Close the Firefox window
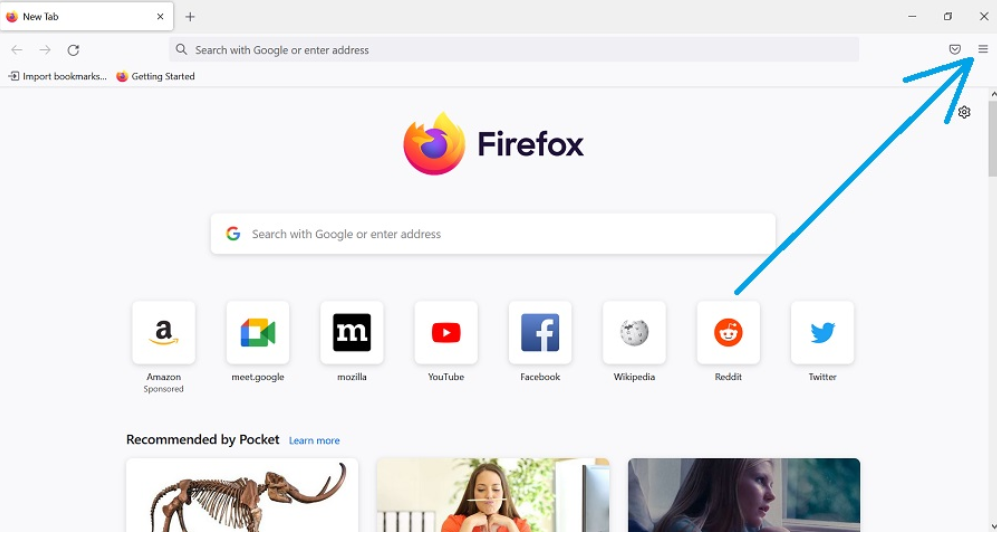The image size is (997, 545). [x=984, y=17]
